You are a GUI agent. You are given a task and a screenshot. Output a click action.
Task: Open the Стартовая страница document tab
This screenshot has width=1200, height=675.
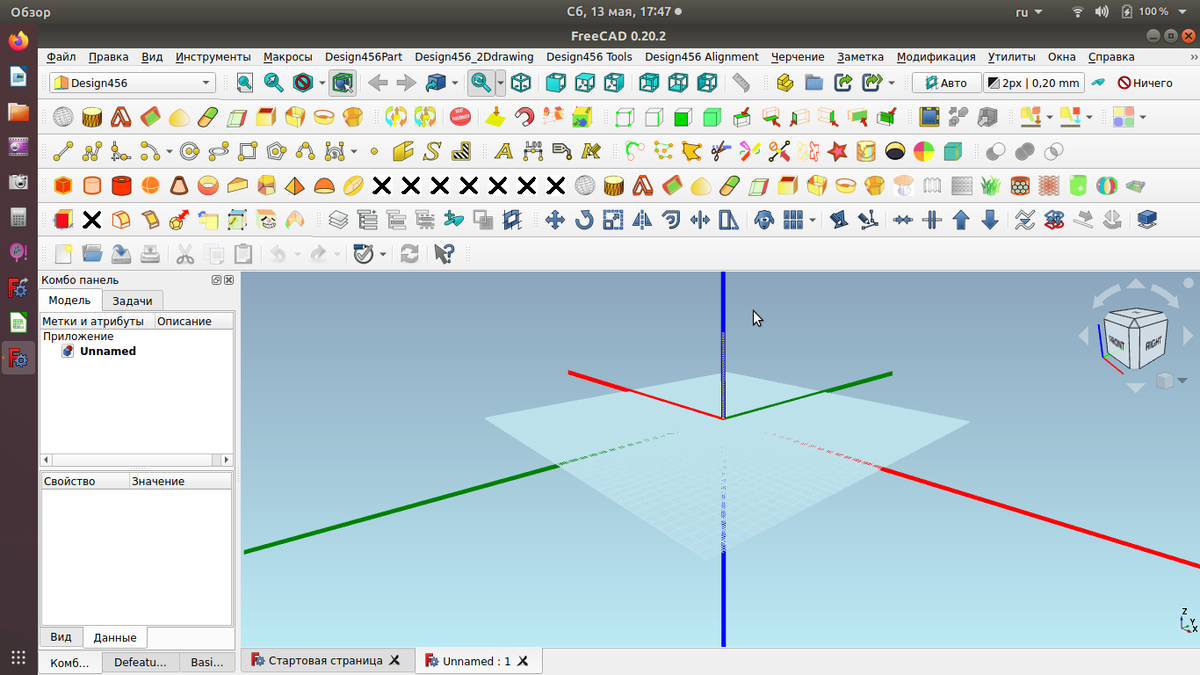tap(325, 661)
